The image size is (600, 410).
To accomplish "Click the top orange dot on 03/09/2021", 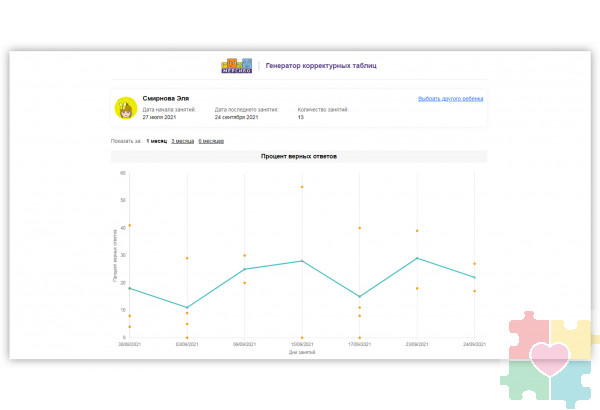I will (187, 258).
